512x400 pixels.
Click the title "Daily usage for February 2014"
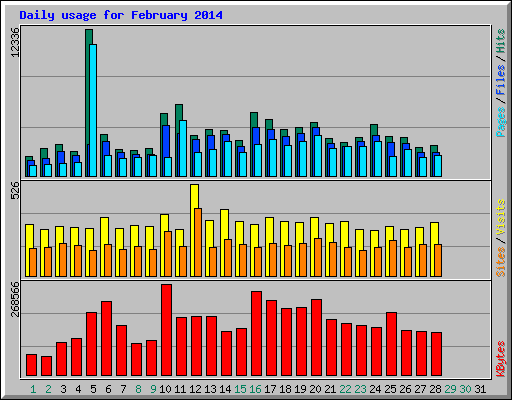[121, 15]
